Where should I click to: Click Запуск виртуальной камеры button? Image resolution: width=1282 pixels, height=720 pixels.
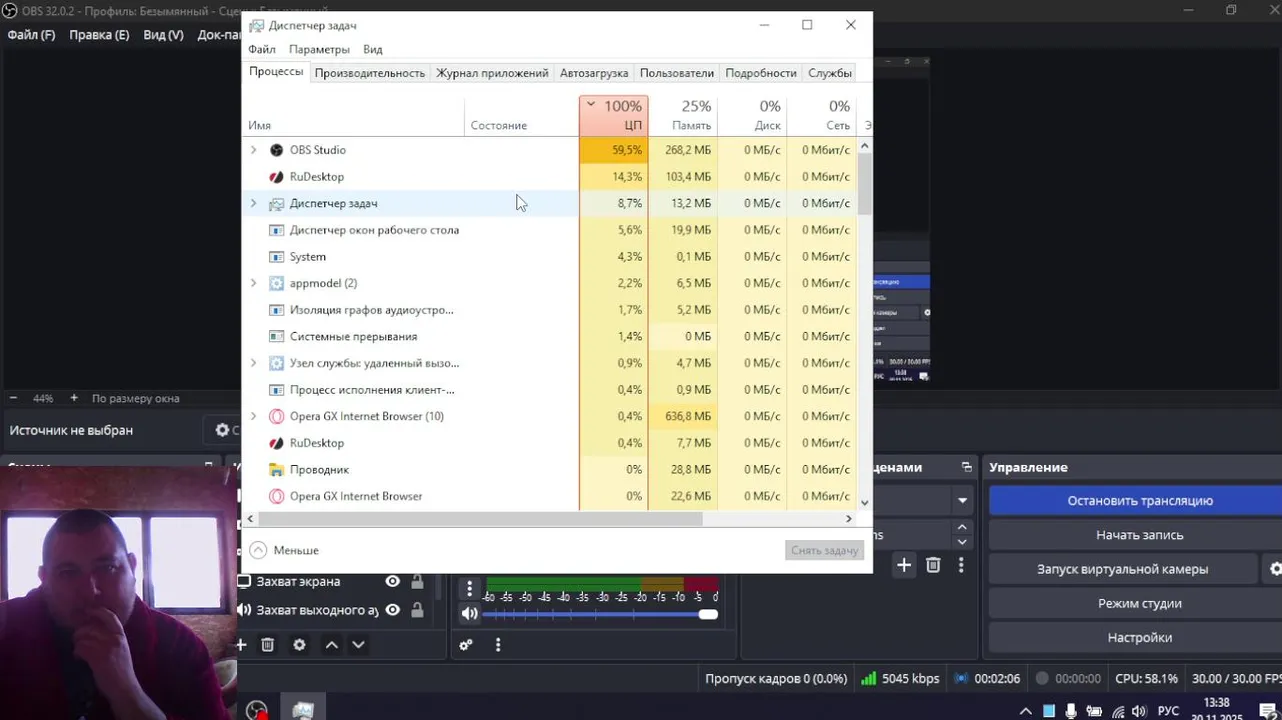1122,569
